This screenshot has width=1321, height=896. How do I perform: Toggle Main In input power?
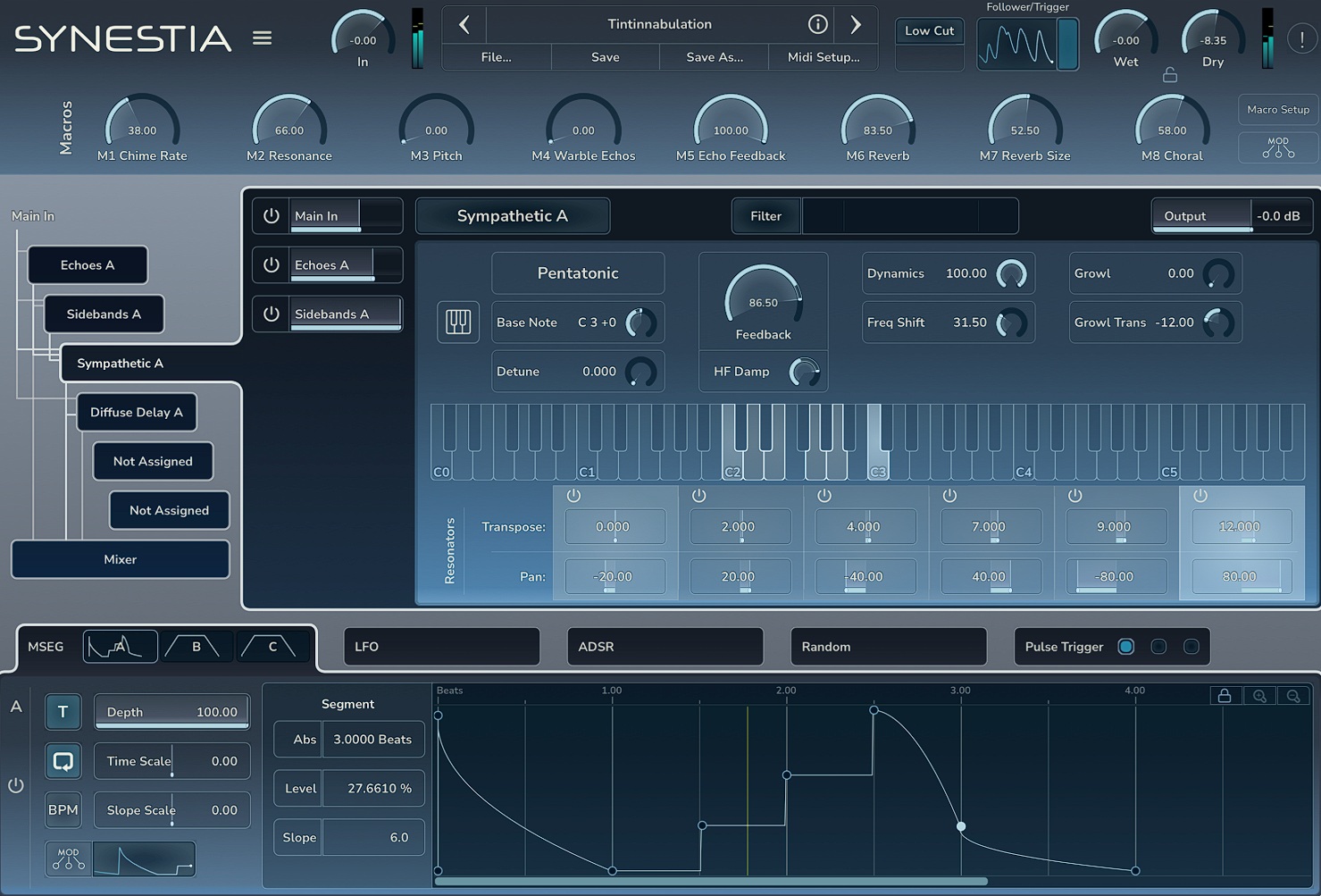click(272, 215)
